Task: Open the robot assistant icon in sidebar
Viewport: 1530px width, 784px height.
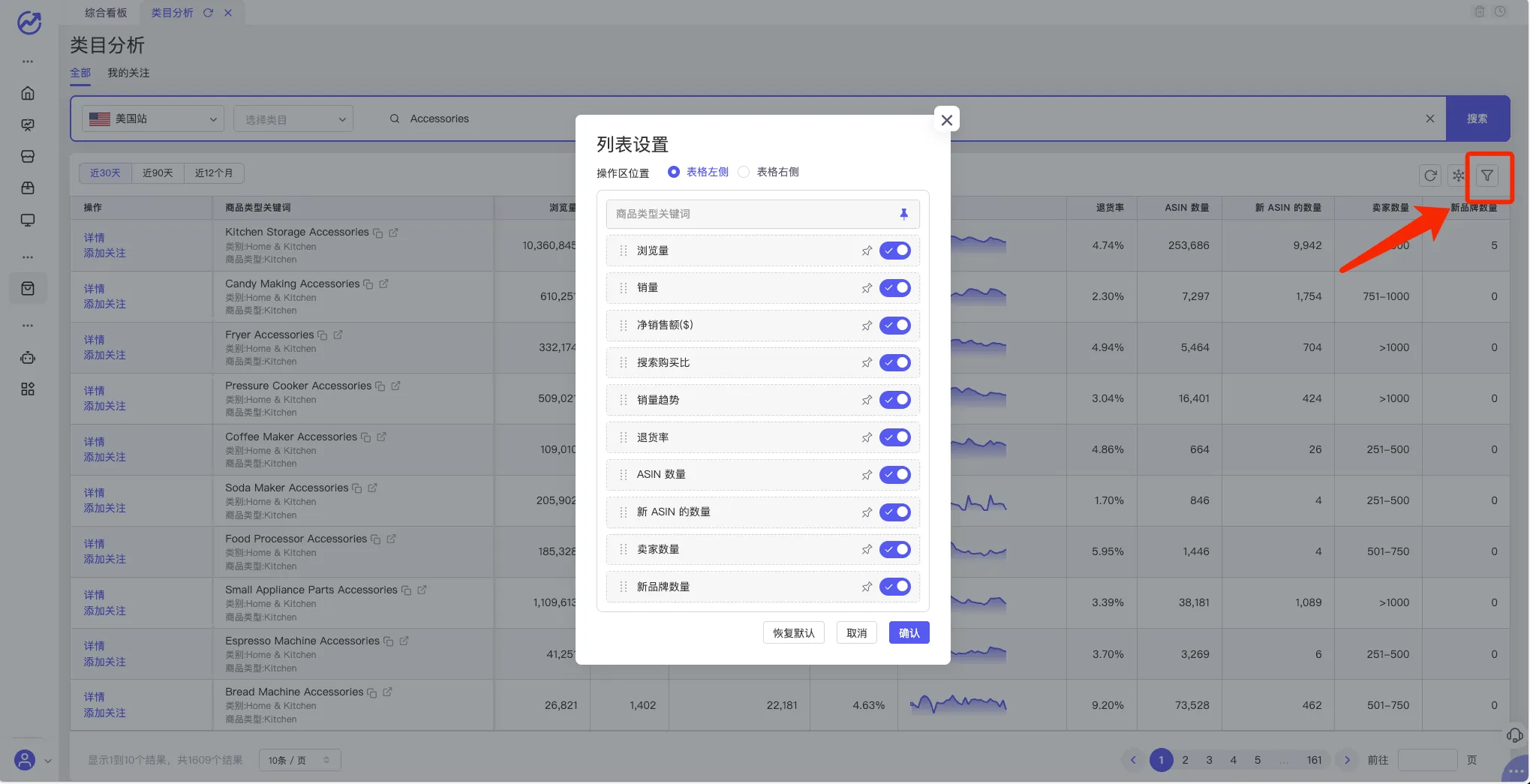Action: (28, 358)
